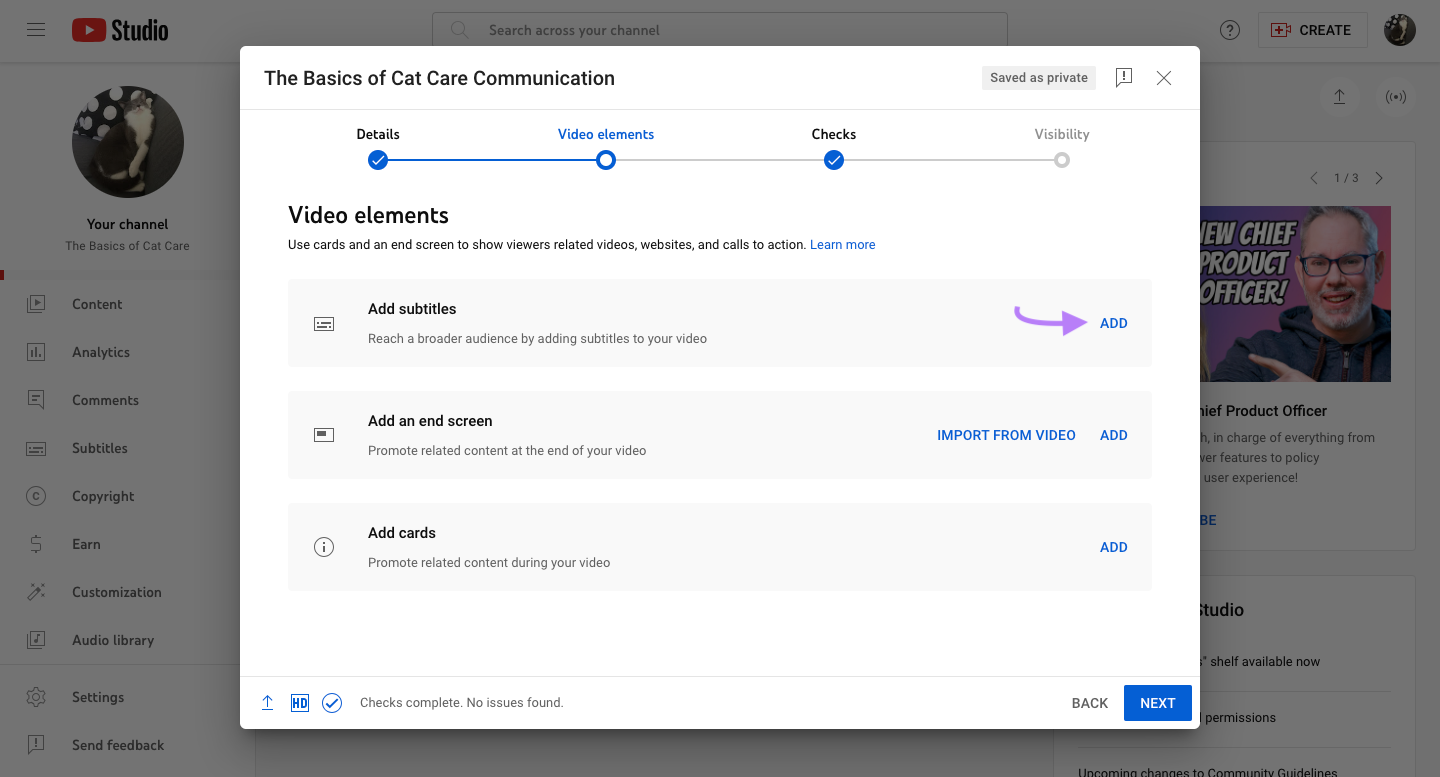Viewport: 1440px width, 777px height.
Task: Open Customization using the magic wand icon
Action: [x=35, y=592]
